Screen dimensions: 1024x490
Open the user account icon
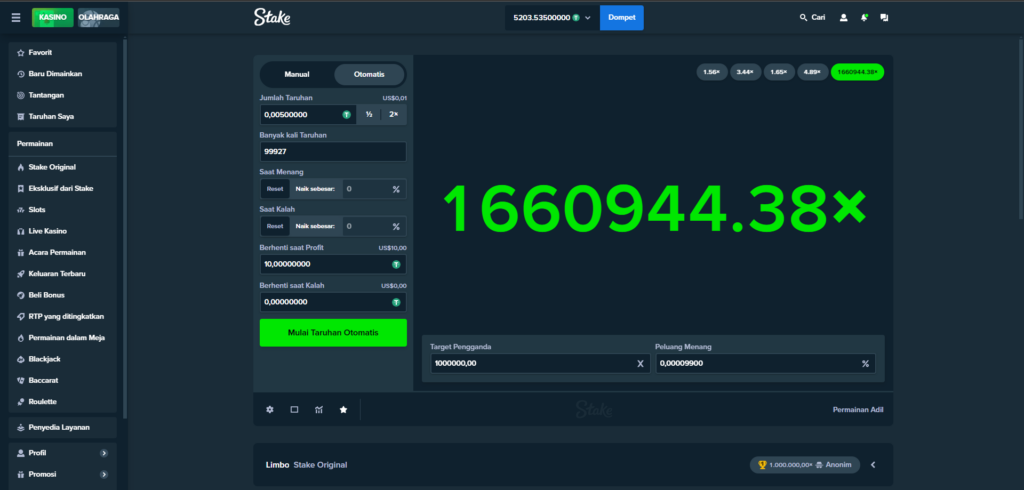(844, 18)
